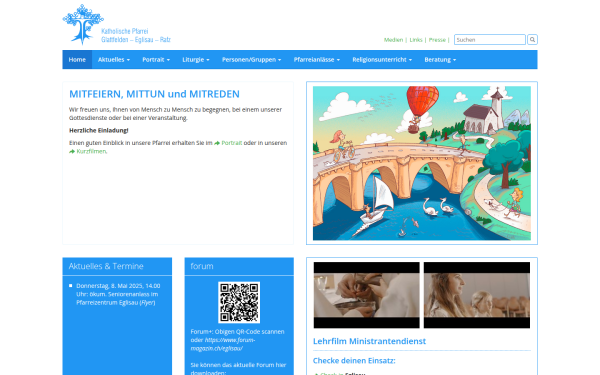Viewport: 600px width, 375px height.
Task: Click the bridge illustration image
Action: (x=422, y=163)
